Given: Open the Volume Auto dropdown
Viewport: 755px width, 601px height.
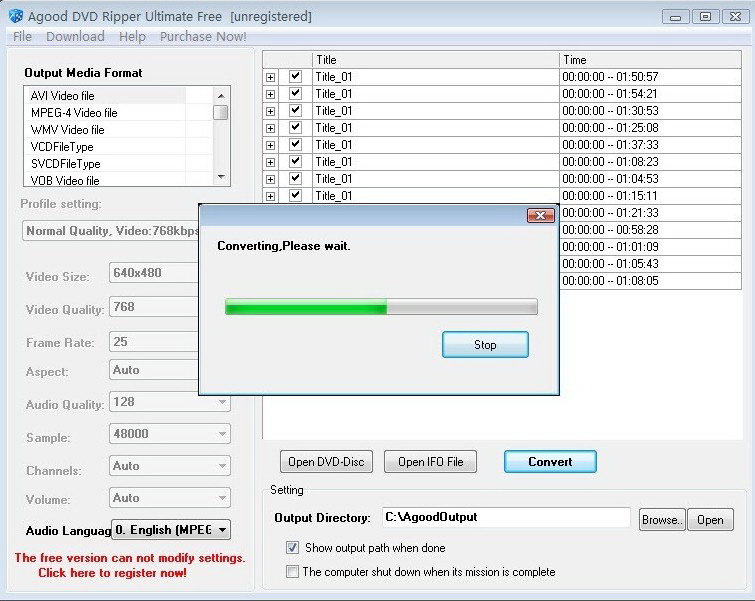Looking at the screenshot, I should click(x=169, y=497).
